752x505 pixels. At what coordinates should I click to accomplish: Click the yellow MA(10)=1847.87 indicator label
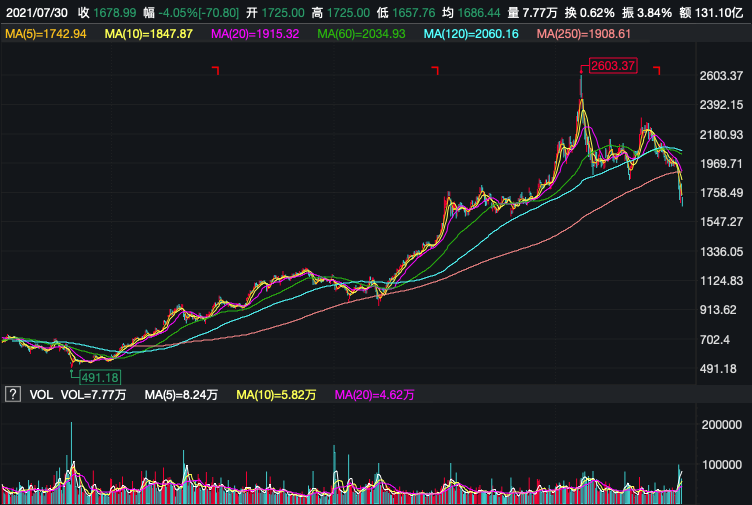148,34
